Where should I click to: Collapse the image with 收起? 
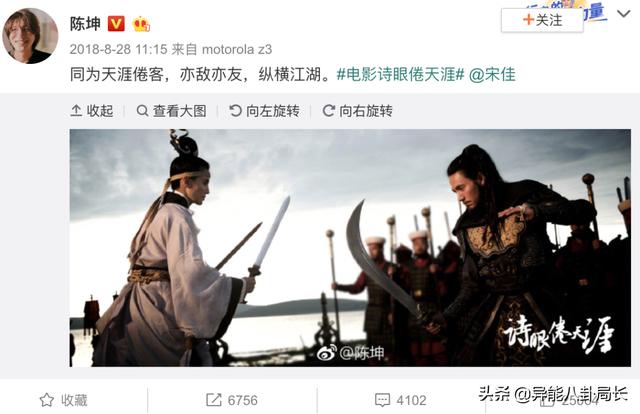point(92,111)
